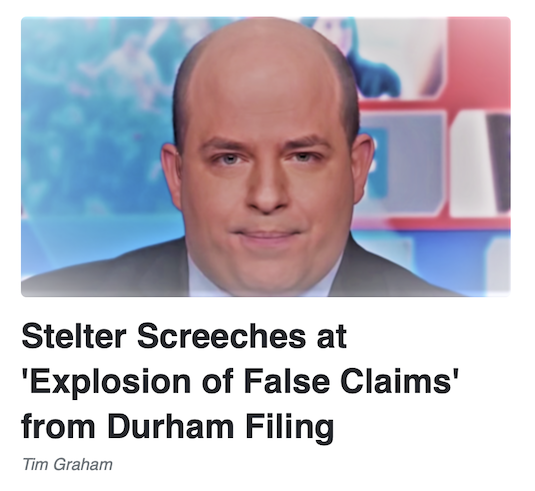Click the word 'Durham' in the headline

click(171, 427)
